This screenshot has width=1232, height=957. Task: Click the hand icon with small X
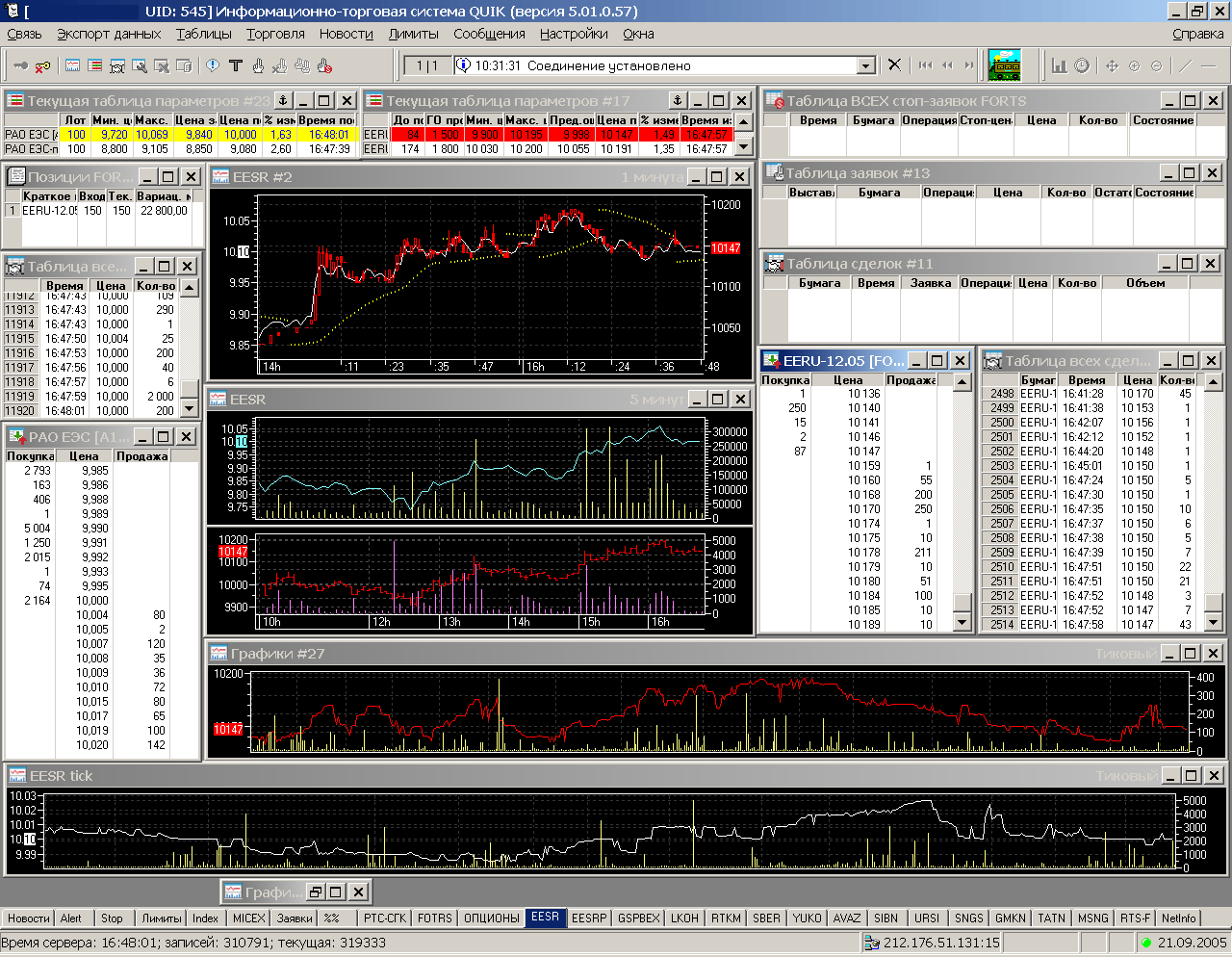[x=280, y=65]
